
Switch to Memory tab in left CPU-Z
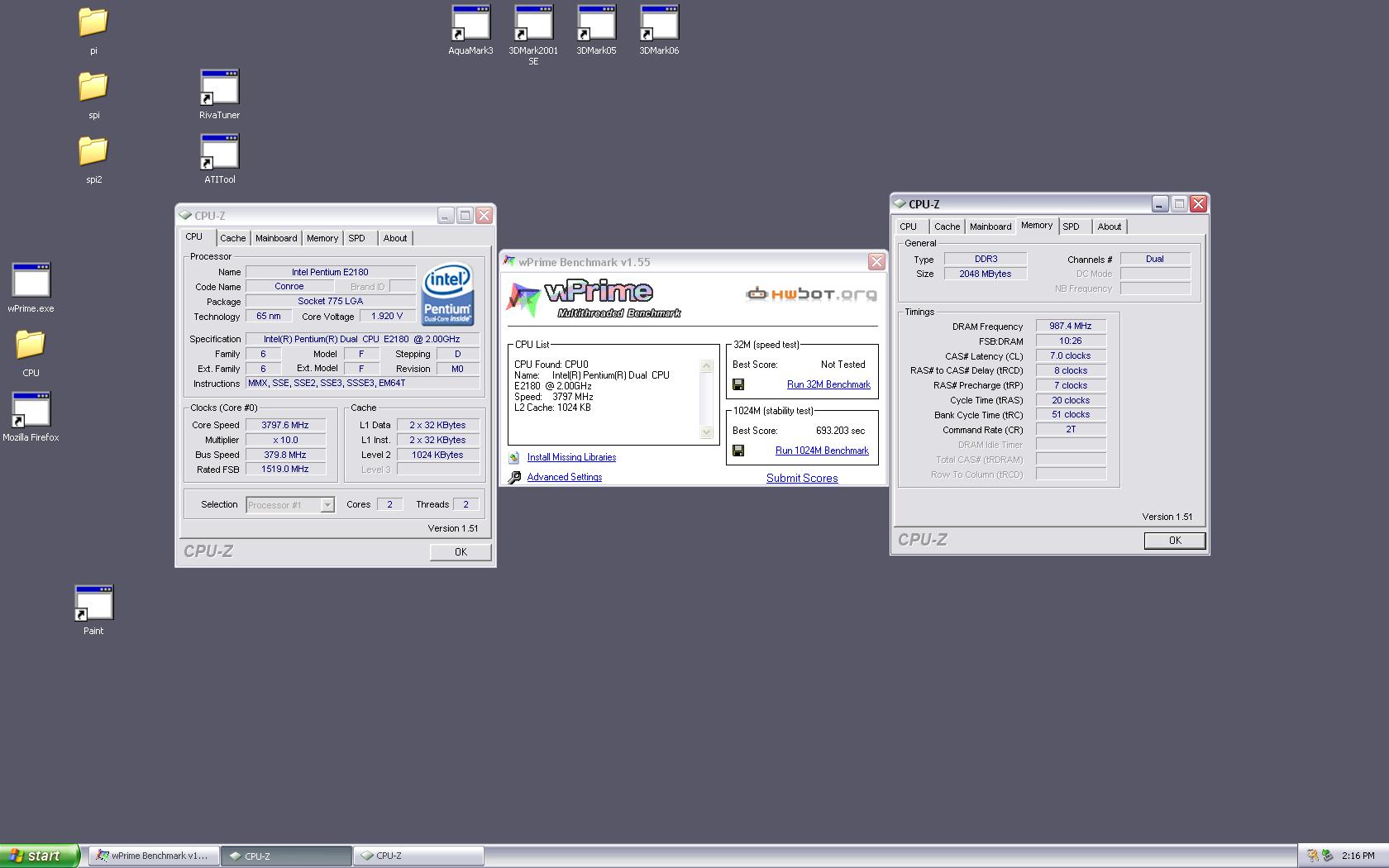[322, 238]
